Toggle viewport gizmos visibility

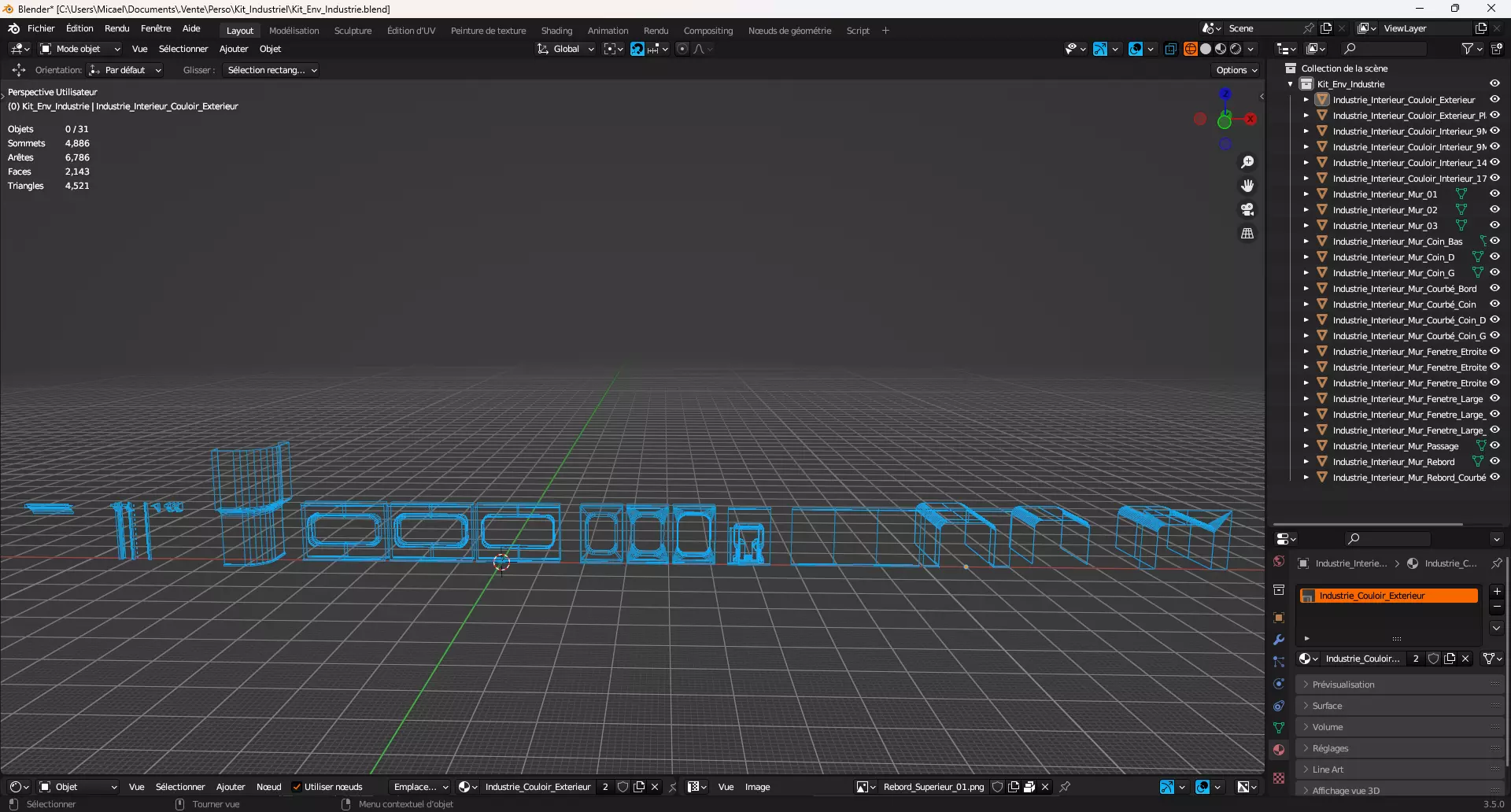[x=1100, y=49]
